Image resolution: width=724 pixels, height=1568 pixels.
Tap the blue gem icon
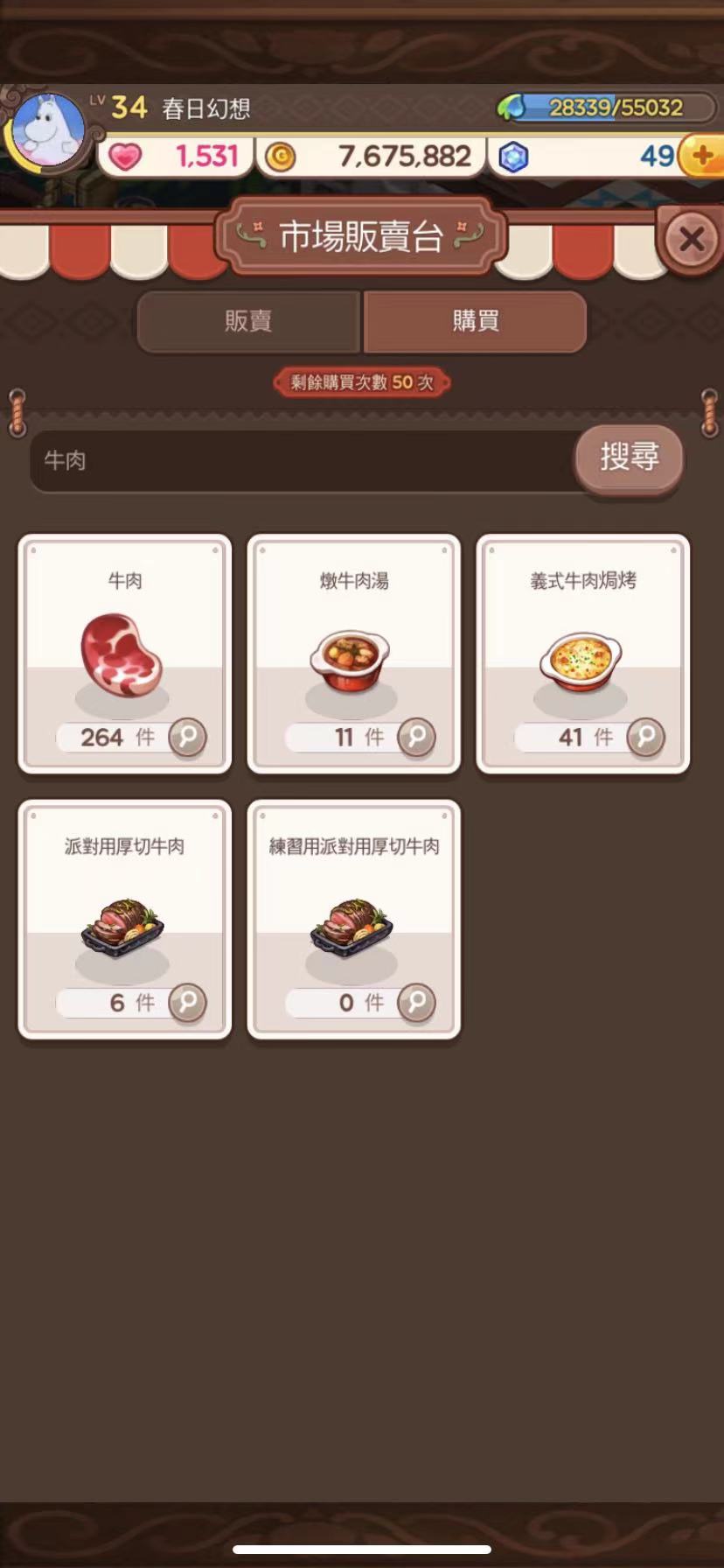point(513,157)
